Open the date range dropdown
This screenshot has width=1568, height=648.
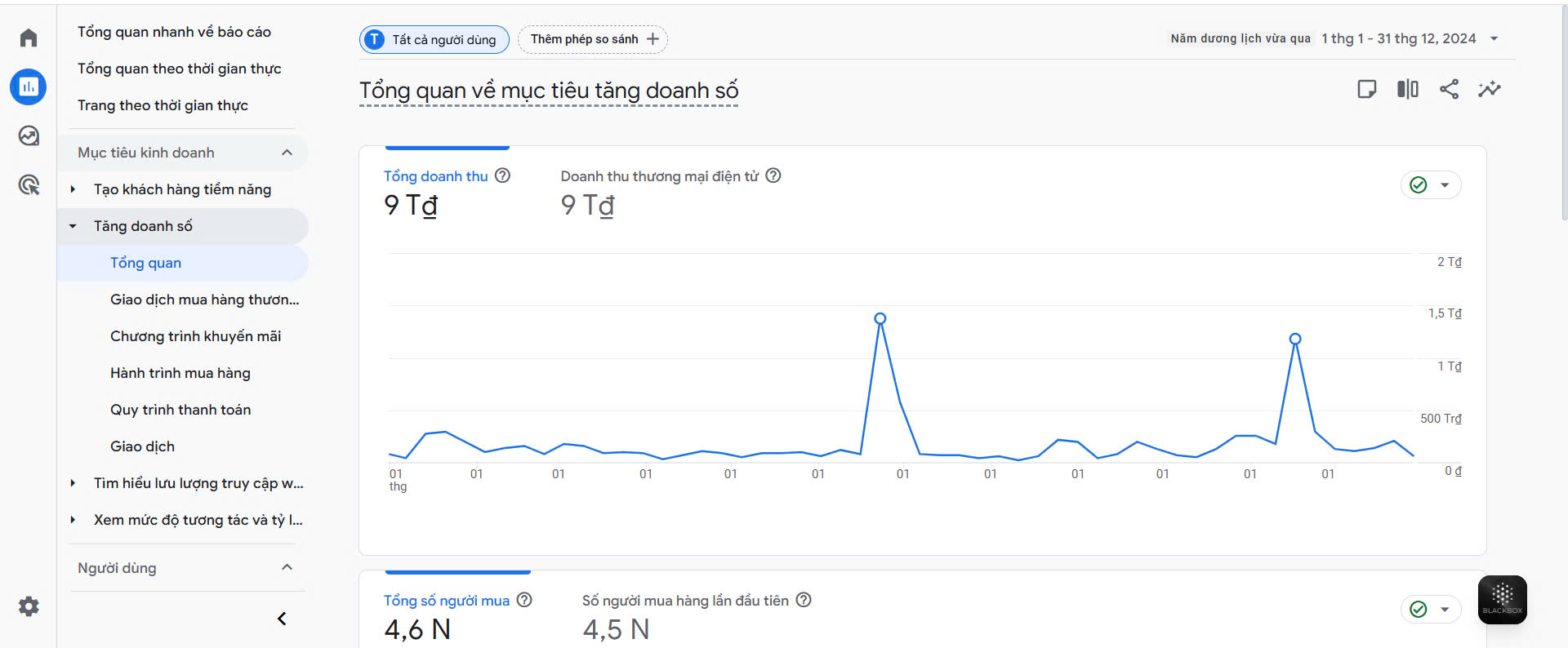1494,38
